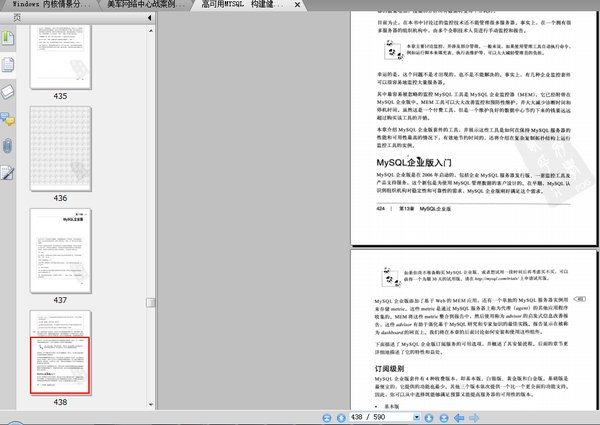Select page 436 thumbnail
The height and width of the screenshot is (425, 600).
(x=60, y=149)
